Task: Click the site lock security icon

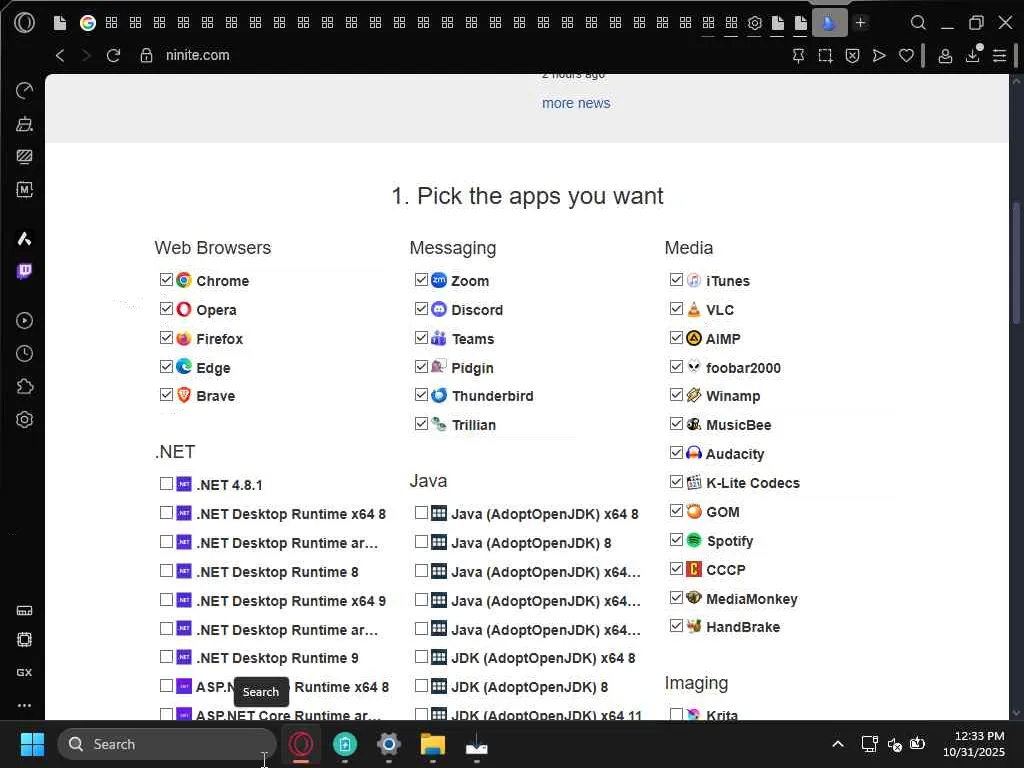Action: [x=146, y=56]
